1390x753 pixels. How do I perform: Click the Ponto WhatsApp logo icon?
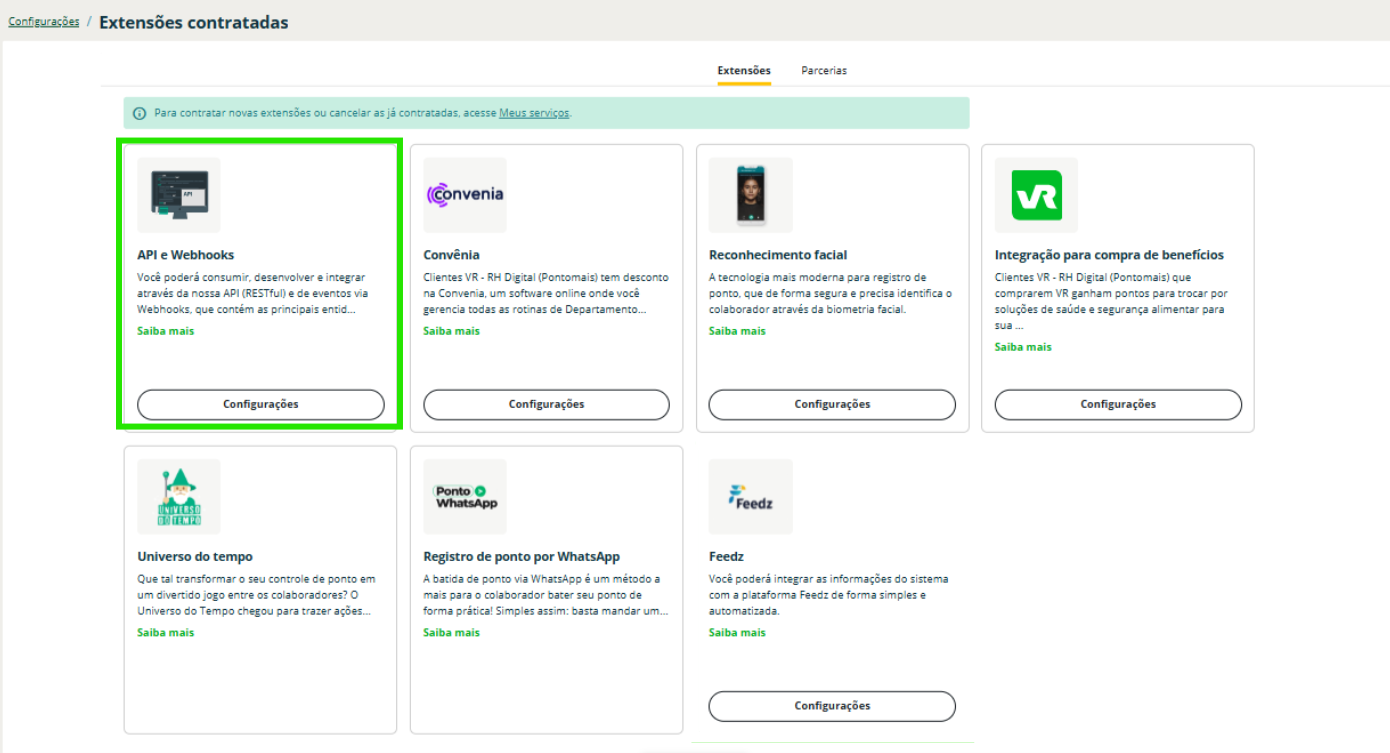[x=464, y=497]
